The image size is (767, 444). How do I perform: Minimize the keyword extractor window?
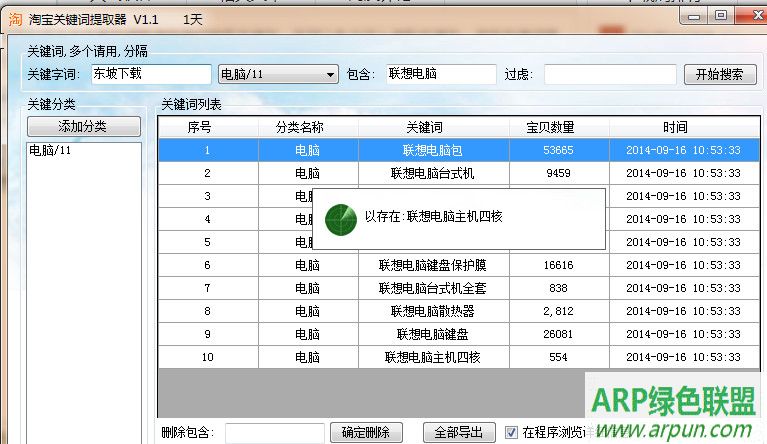(x=694, y=17)
